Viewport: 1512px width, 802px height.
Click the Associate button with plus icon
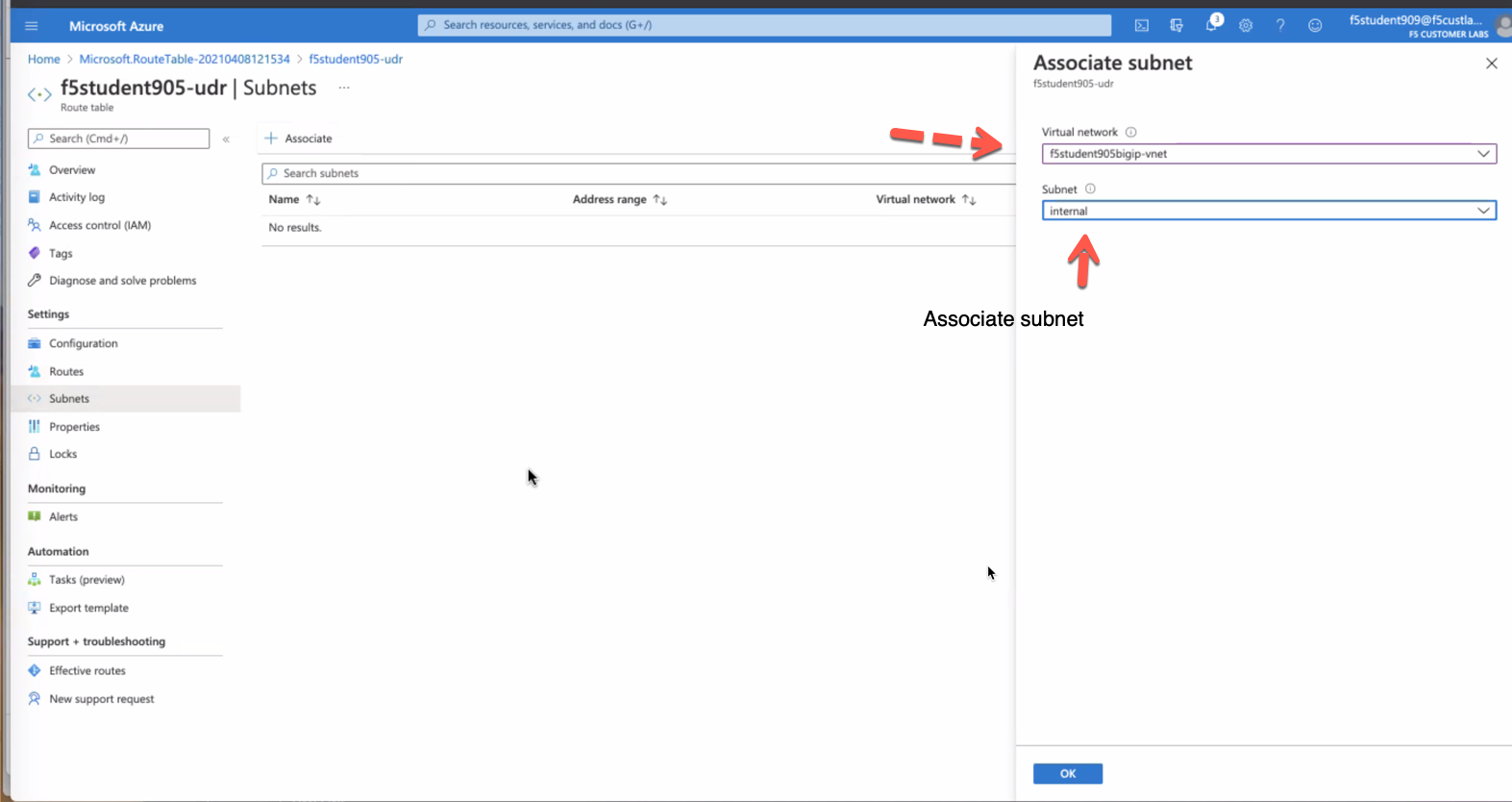(298, 138)
